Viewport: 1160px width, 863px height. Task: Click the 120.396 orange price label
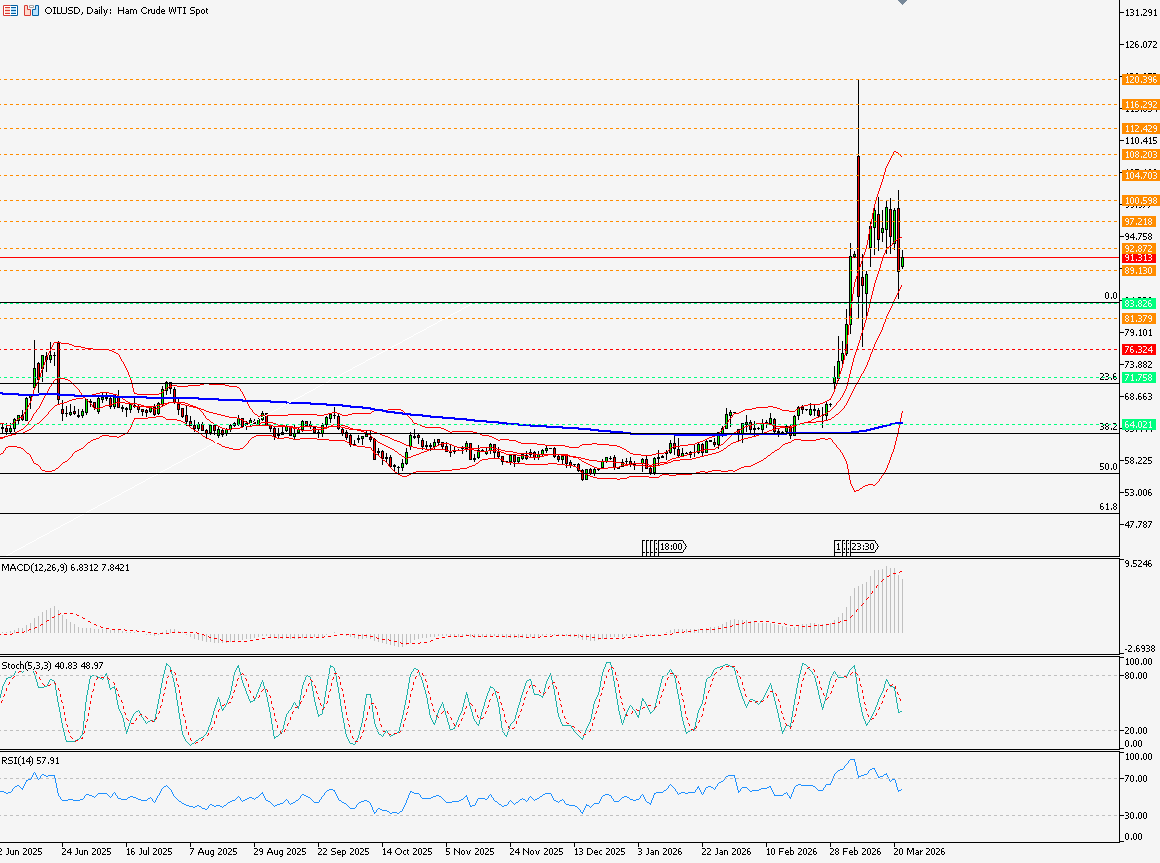tap(1140, 79)
